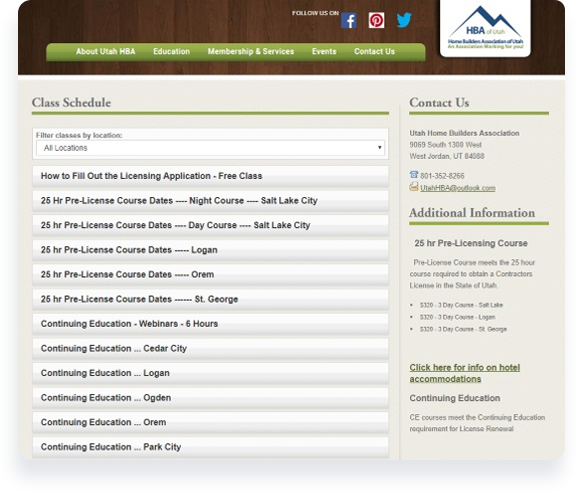Image resolution: width=577 pixels, height=492 pixels.
Task: Click the 9069 South 1300 West address line
Action: tap(446, 145)
